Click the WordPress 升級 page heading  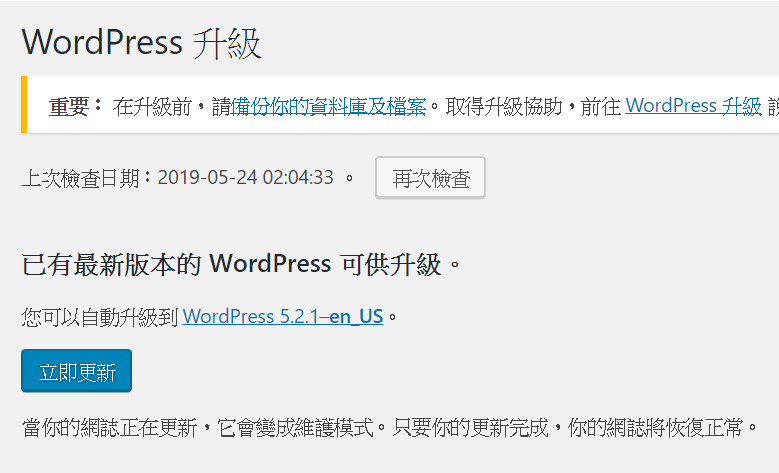pyautogui.click(x=142, y=43)
